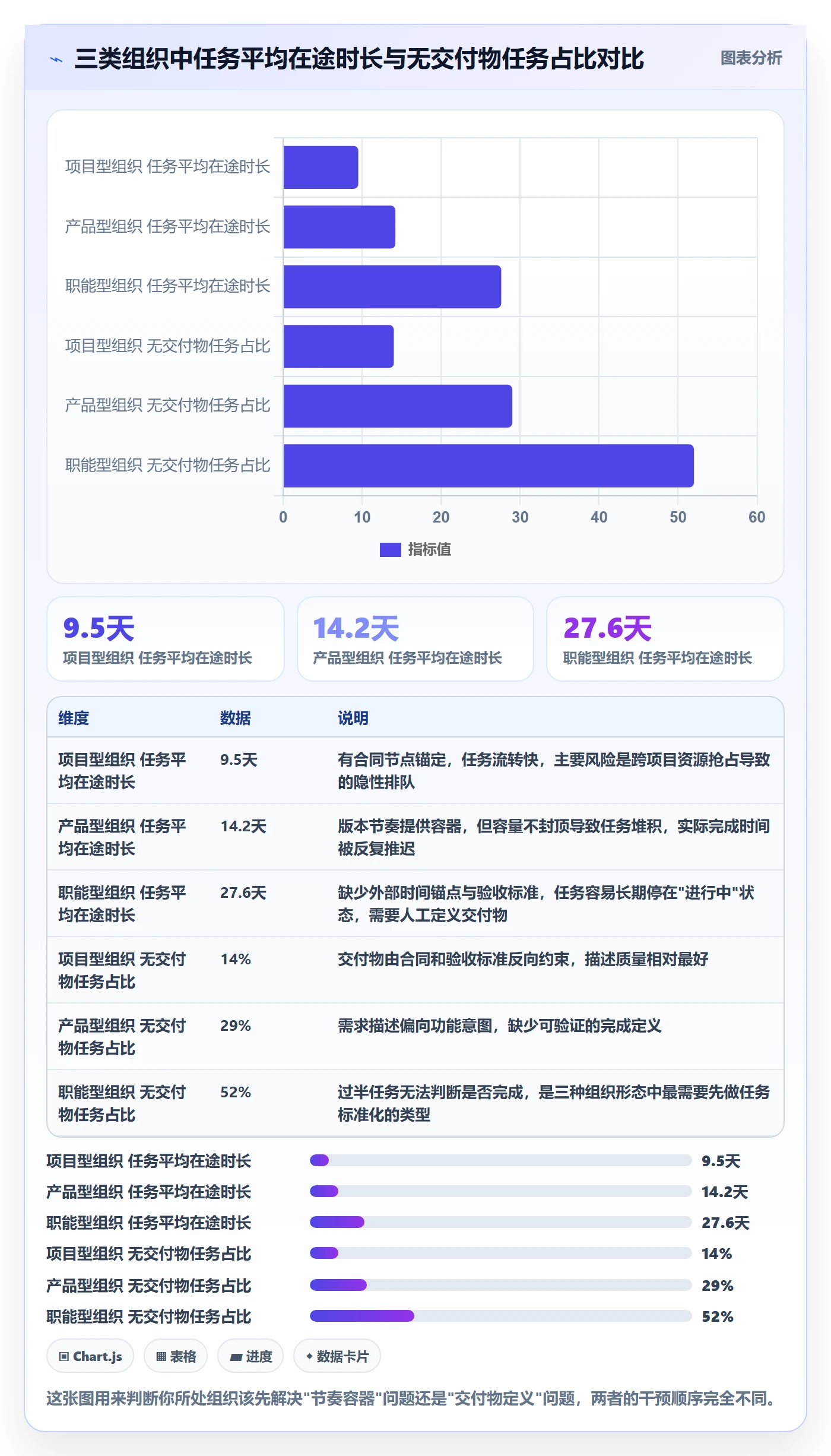
Task: Click the progress bar labeled 27.6天
Action: tap(500, 1222)
